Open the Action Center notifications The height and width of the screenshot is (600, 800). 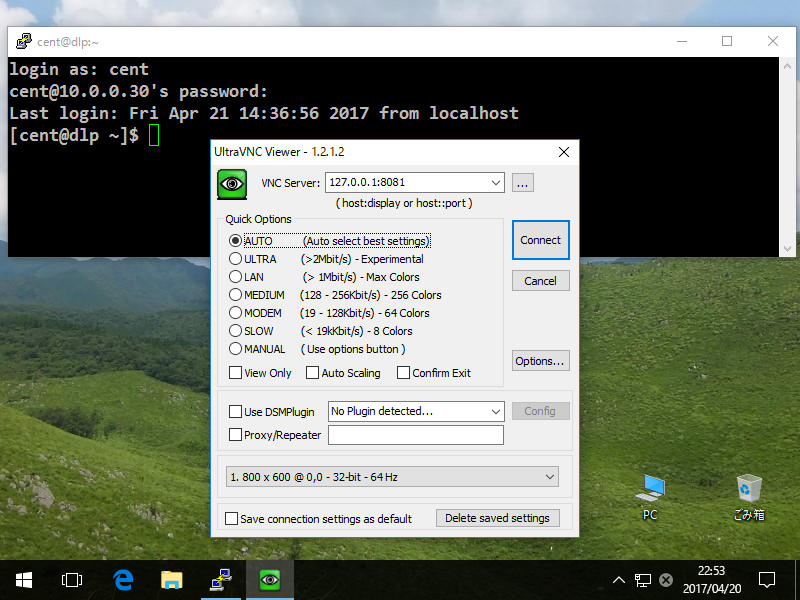click(767, 580)
